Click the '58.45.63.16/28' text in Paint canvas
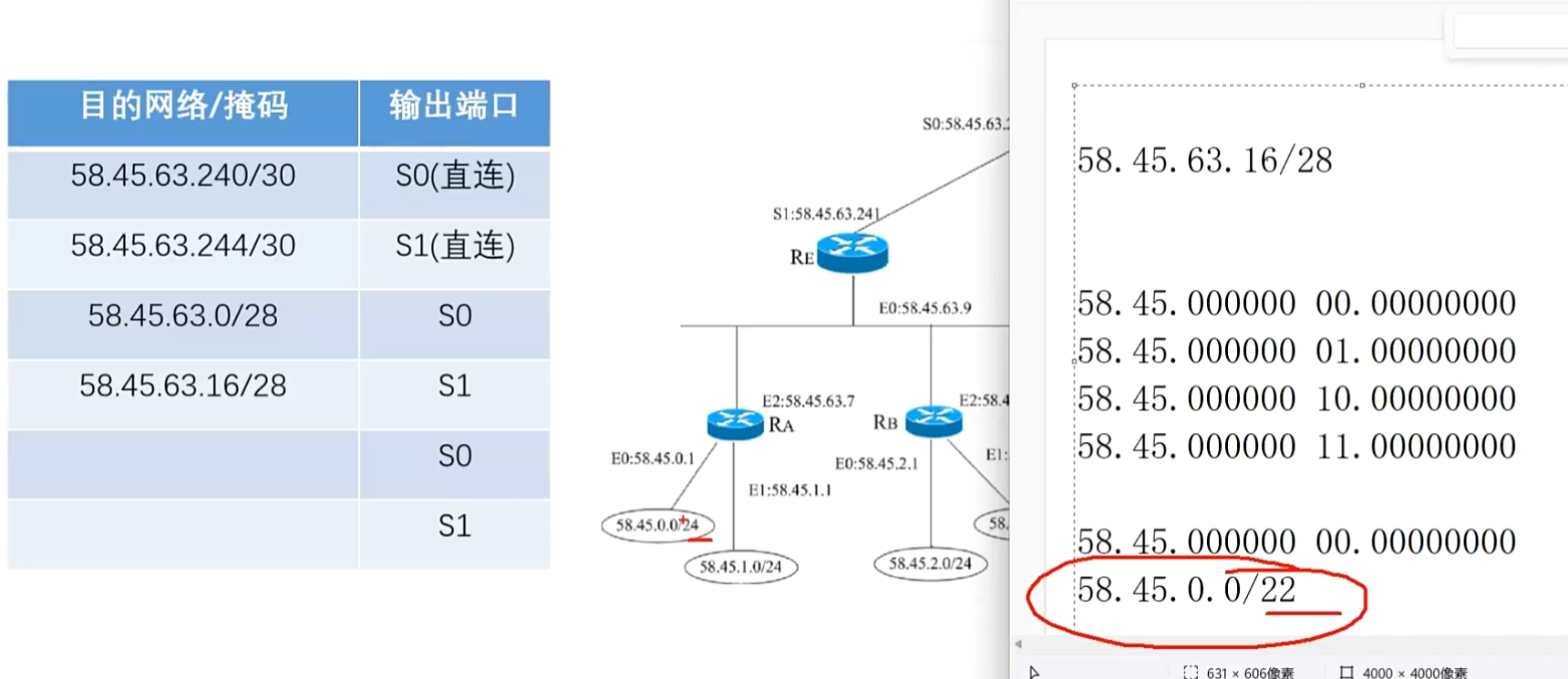 (x=1204, y=161)
